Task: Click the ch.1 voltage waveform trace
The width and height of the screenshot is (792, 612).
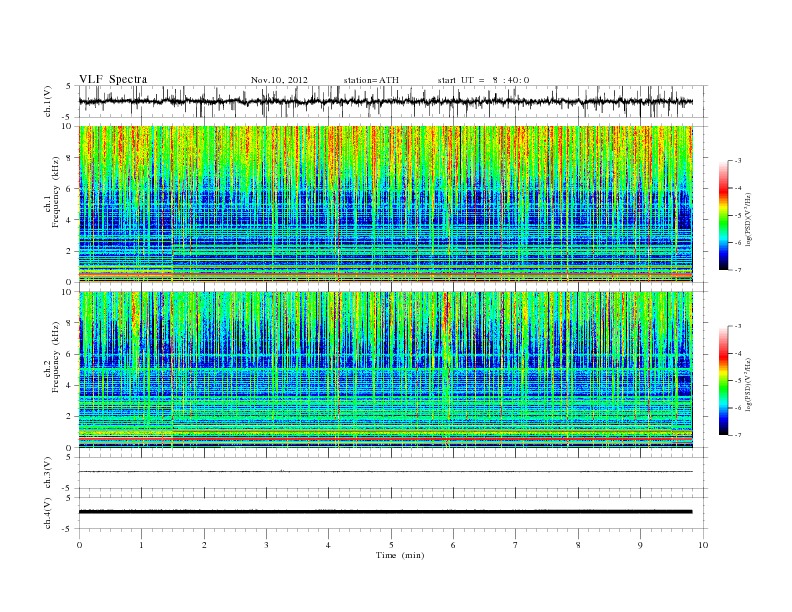Action: tap(385, 101)
